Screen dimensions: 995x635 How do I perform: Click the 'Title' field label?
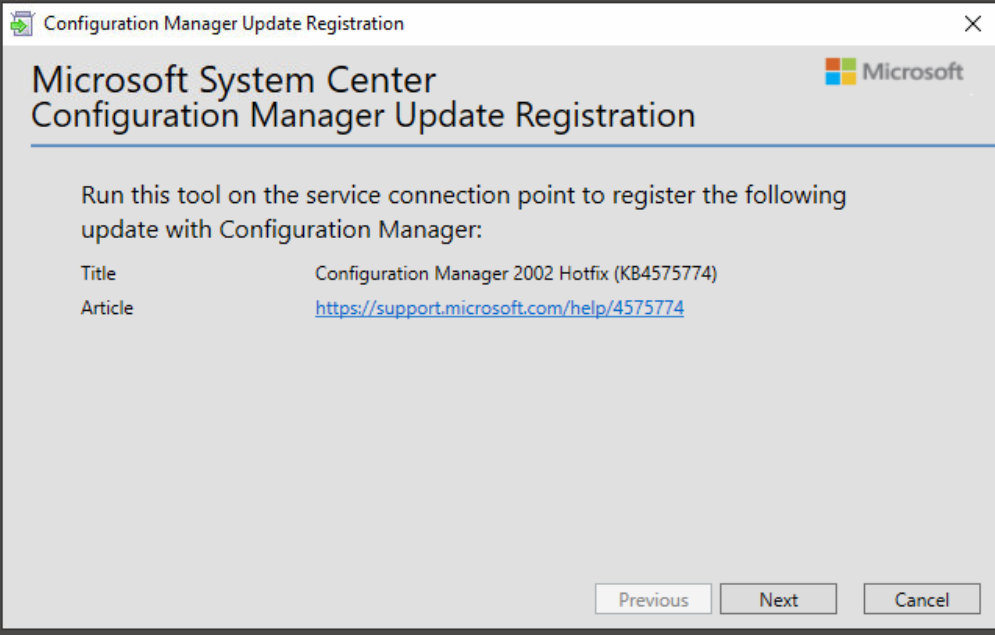coord(98,274)
